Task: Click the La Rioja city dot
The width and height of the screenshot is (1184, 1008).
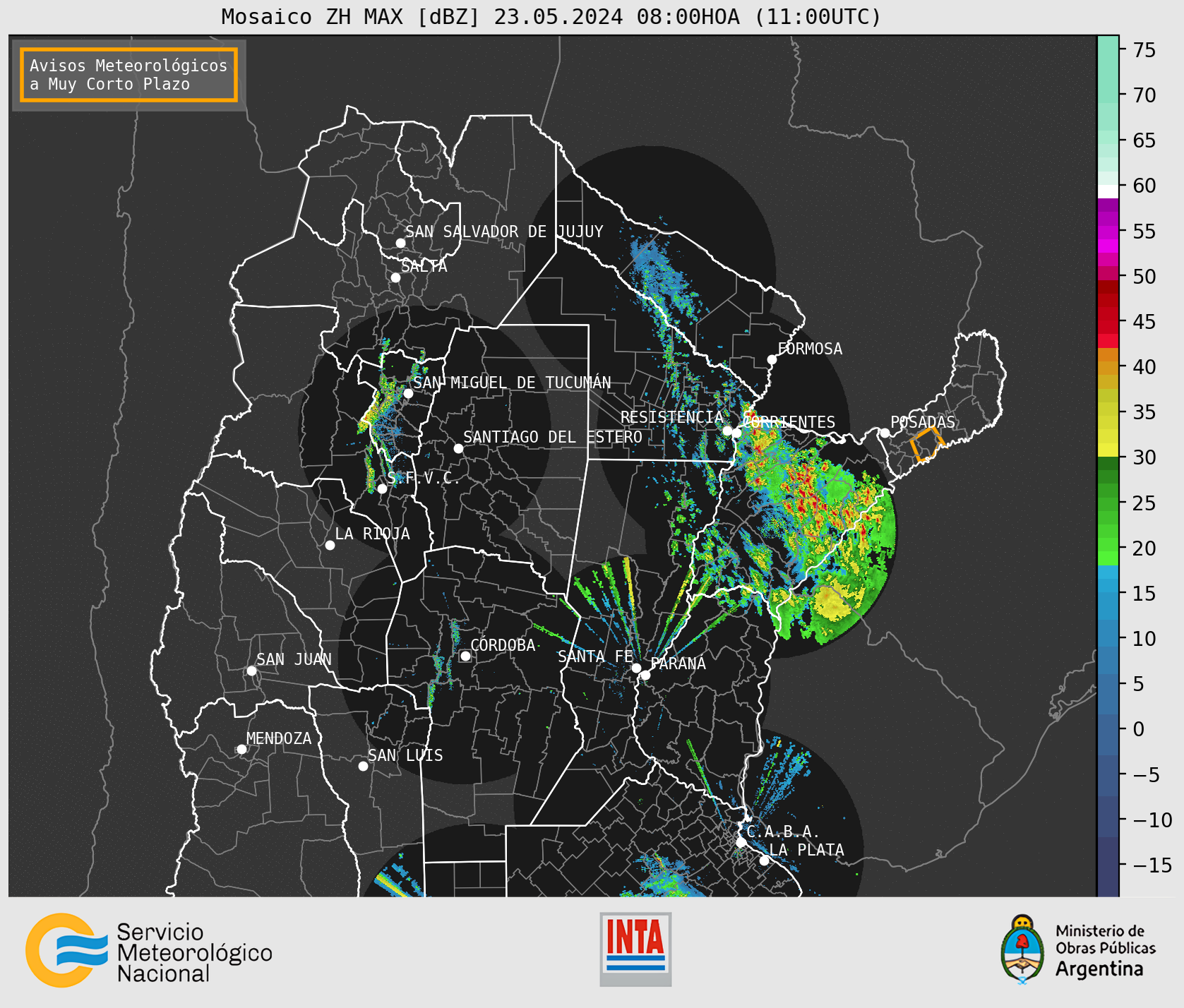Action: coord(330,545)
